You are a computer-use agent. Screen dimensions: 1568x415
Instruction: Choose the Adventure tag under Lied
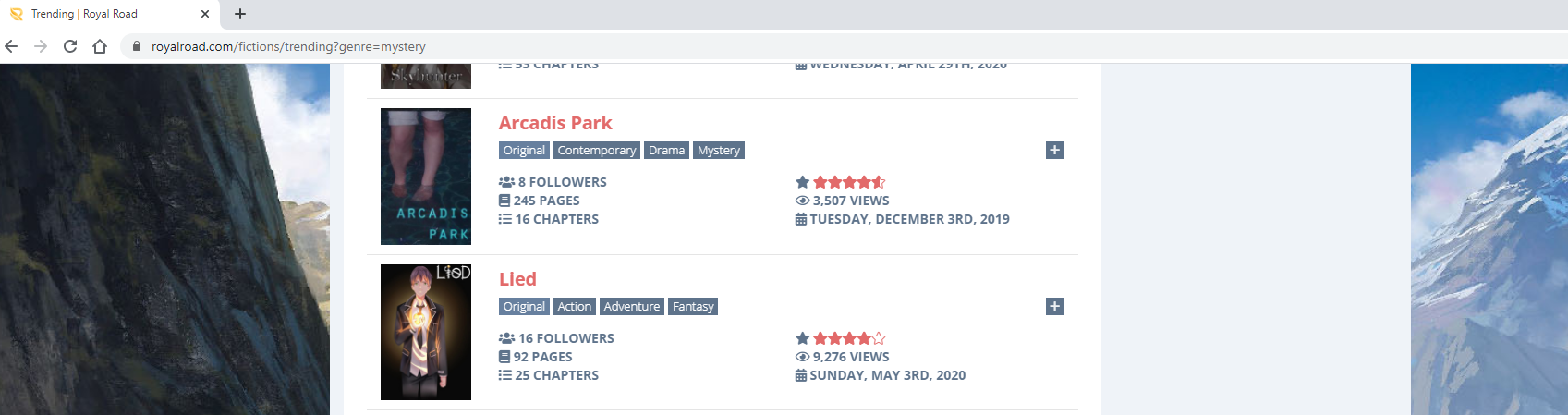[631, 307]
